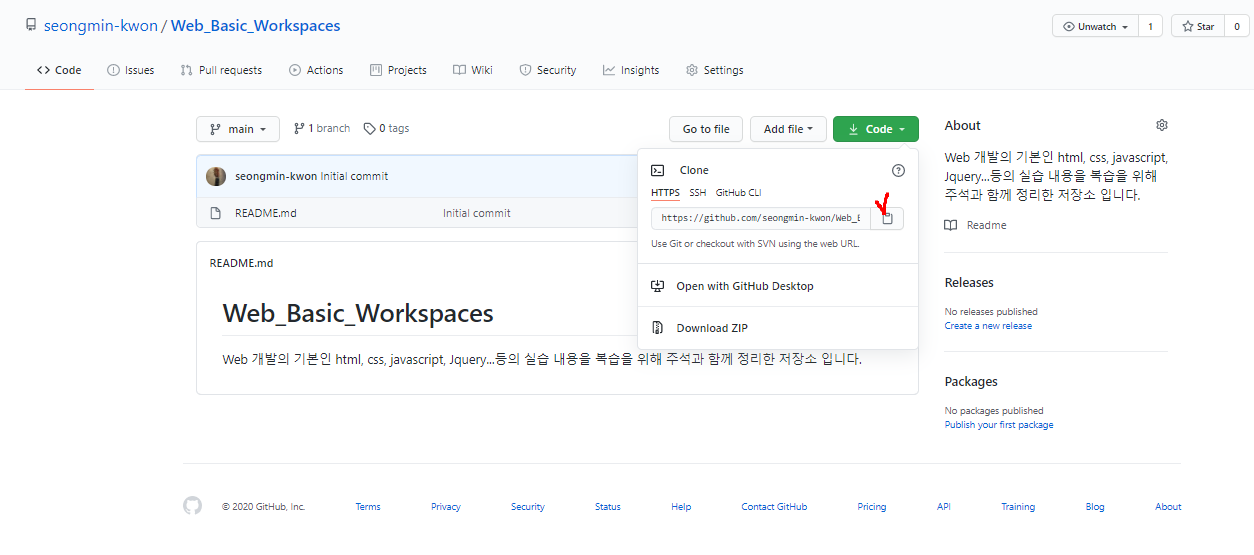Open the clone help question mark icon
The image size is (1254, 555).
tap(898, 170)
